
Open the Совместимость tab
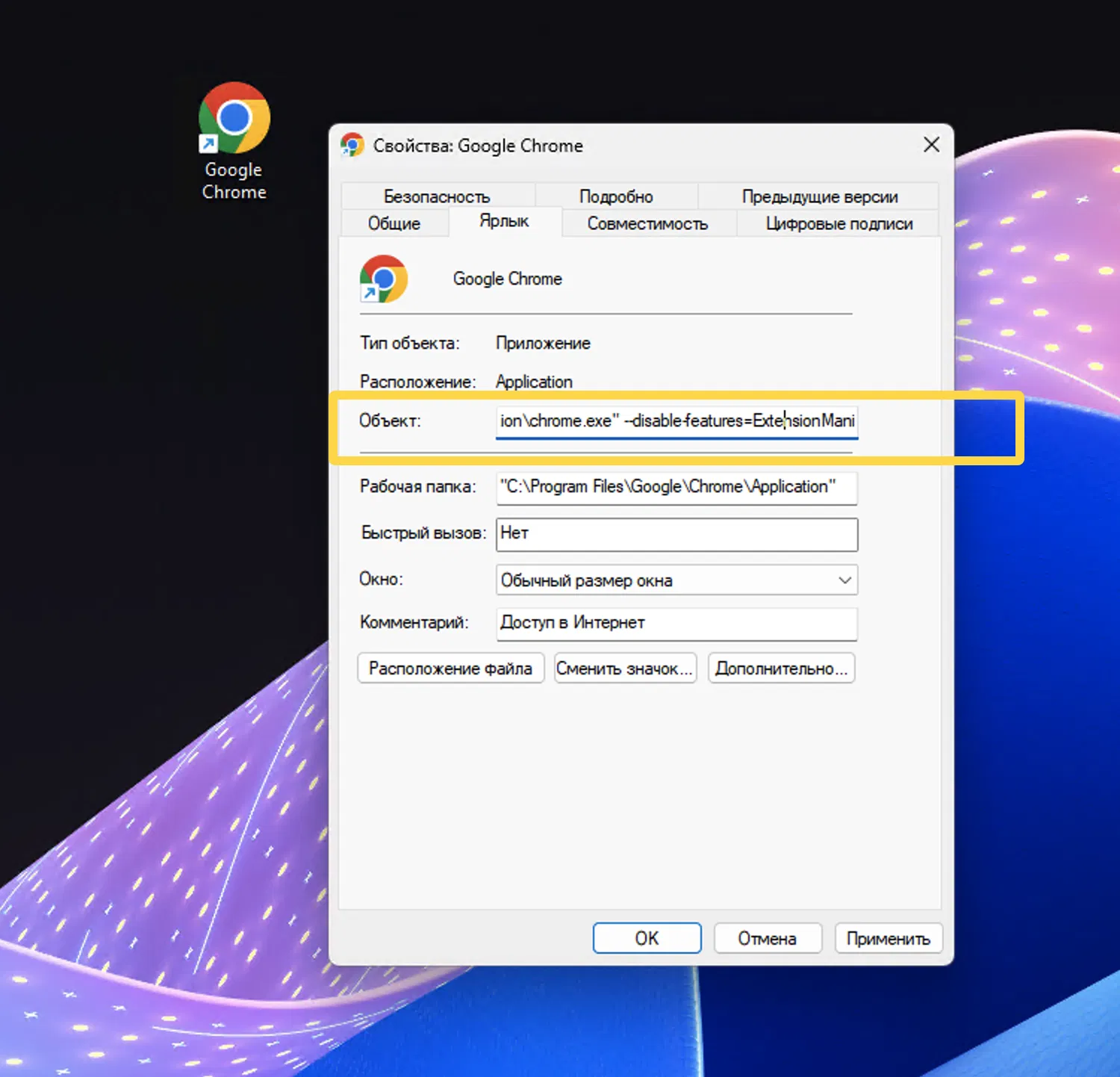648,223
